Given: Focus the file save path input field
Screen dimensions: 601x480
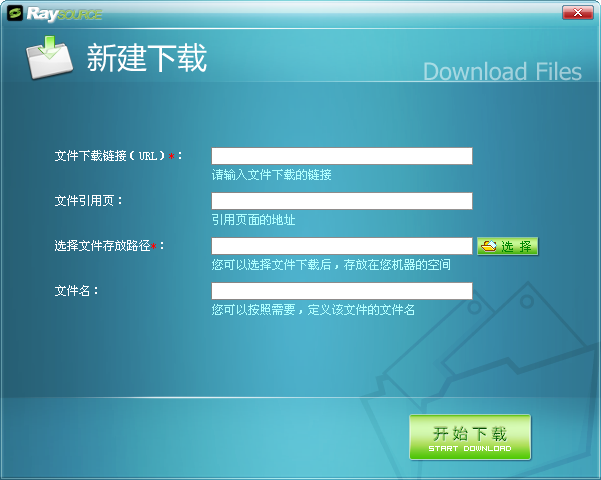Looking at the screenshot, I should [x=341, y=246].
